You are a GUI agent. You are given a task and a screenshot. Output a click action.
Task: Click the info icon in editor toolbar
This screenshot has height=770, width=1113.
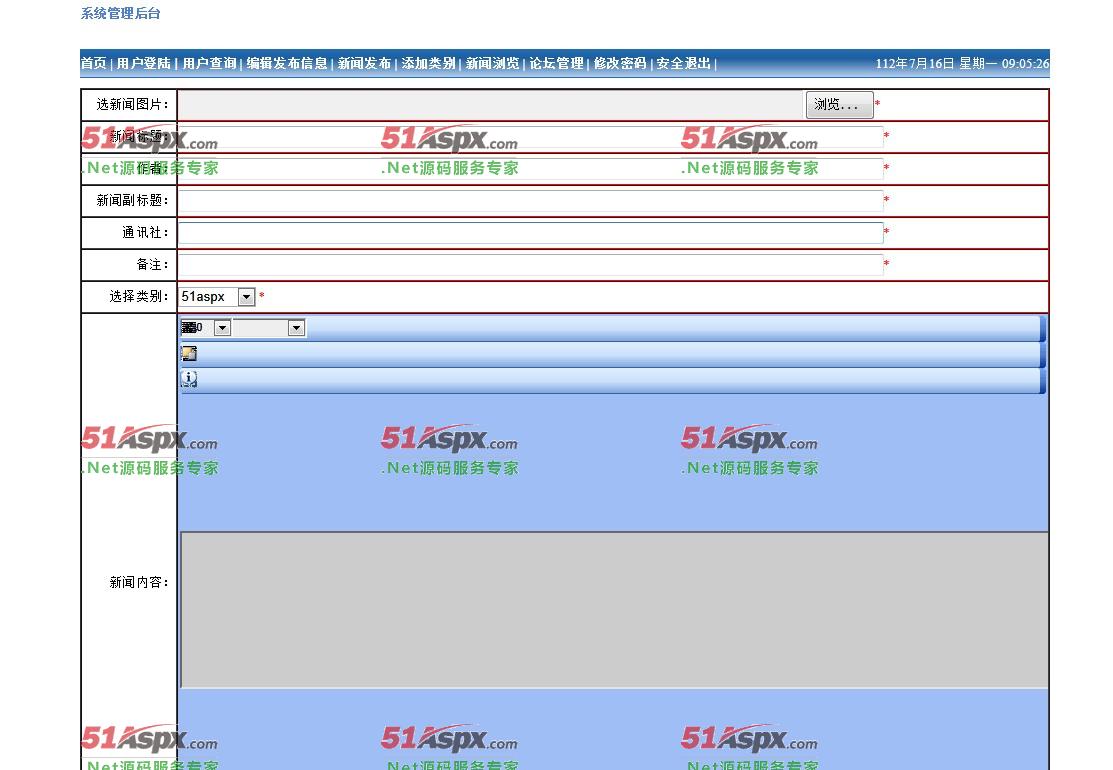[189, 379]
